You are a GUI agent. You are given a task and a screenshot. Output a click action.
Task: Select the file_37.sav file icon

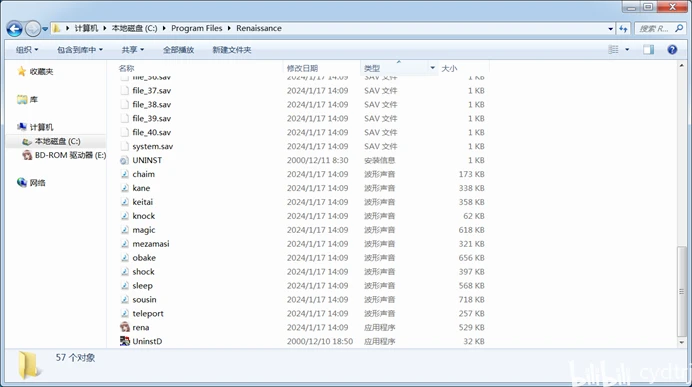[125, 90]
